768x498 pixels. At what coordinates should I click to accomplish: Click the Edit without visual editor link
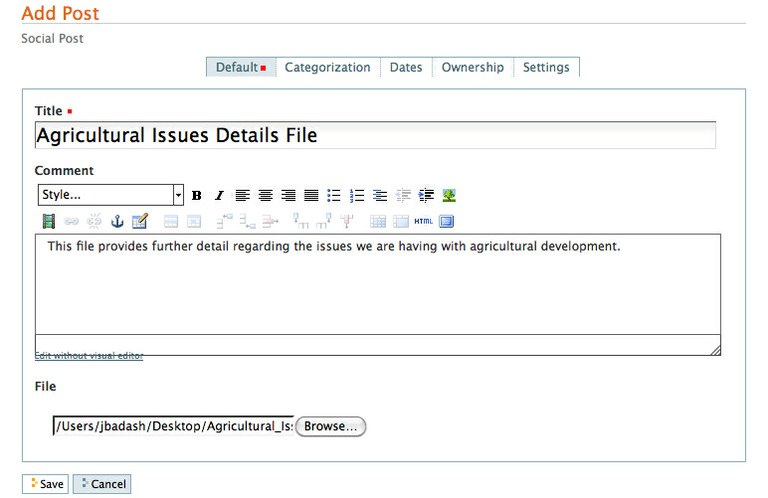coord(89,356)
